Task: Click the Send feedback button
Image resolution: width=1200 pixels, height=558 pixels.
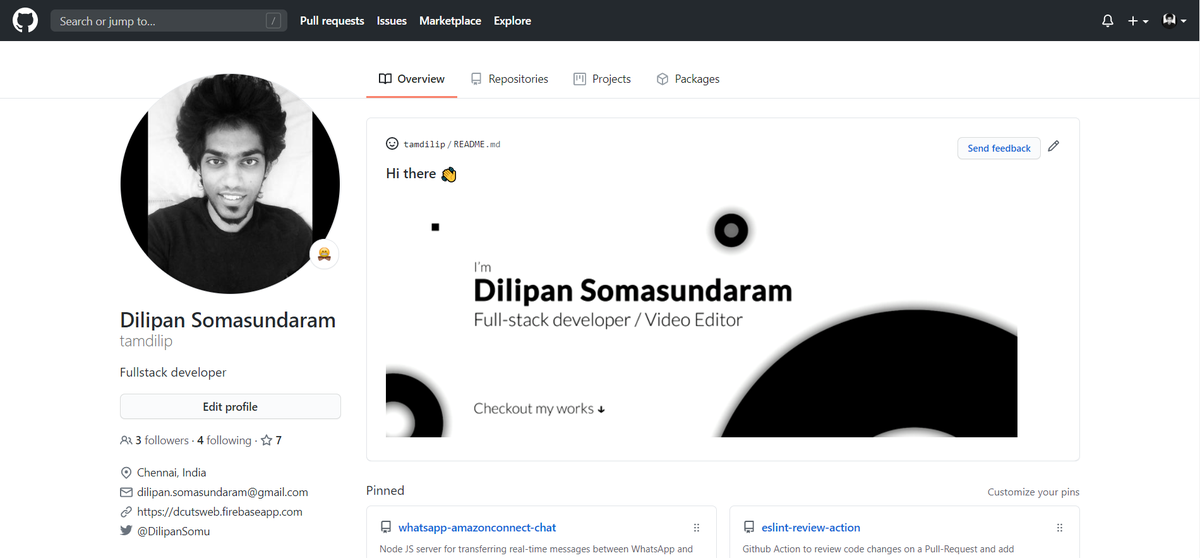Action: 999,148
